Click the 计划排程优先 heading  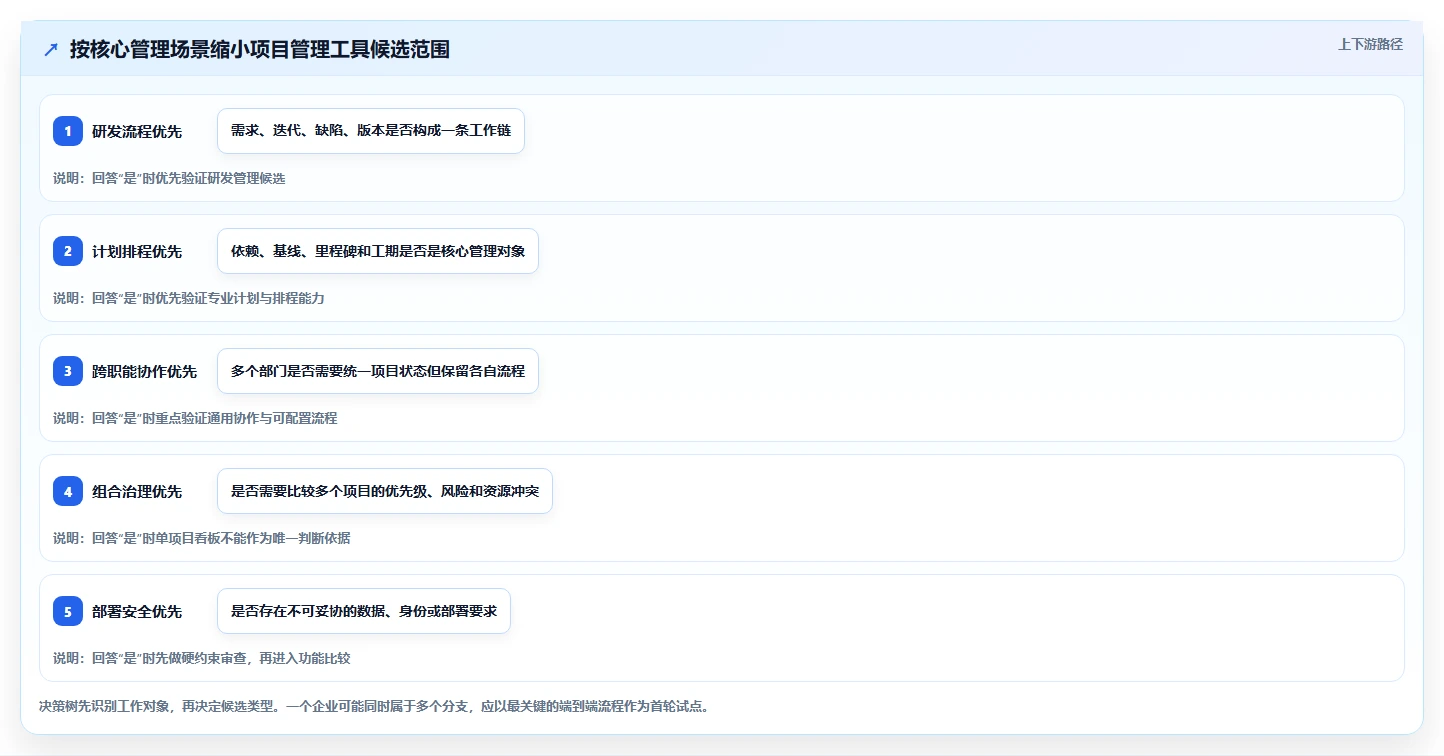tap(137, 251)
